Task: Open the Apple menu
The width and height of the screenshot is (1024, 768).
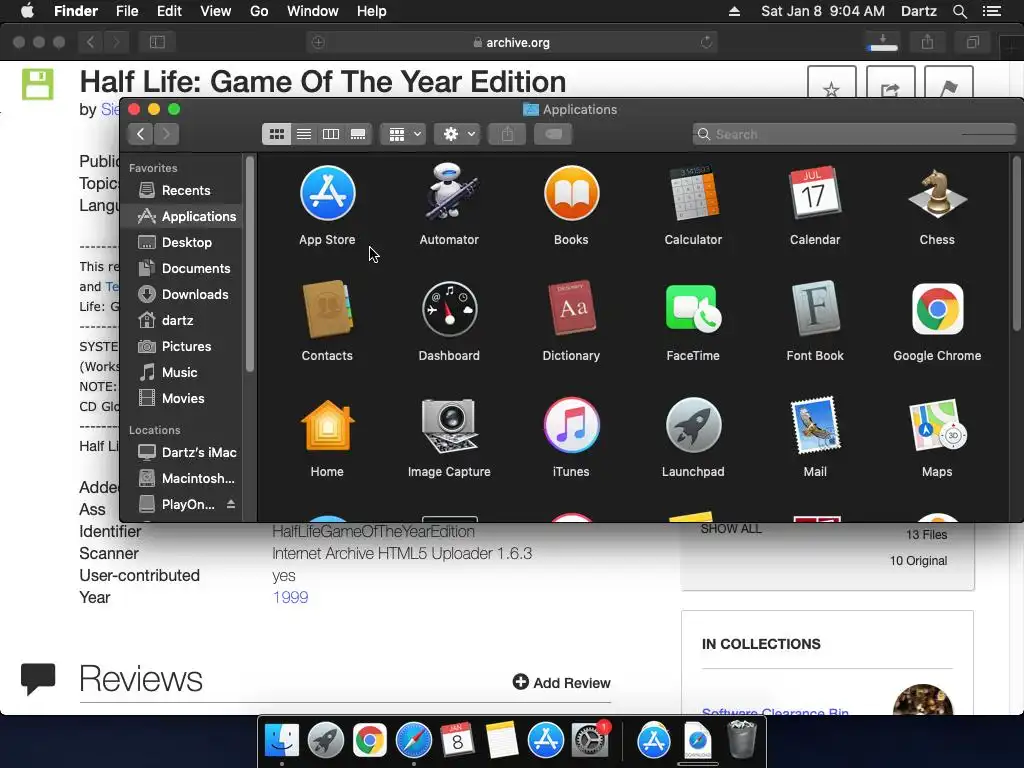Action: coord(27,11)
